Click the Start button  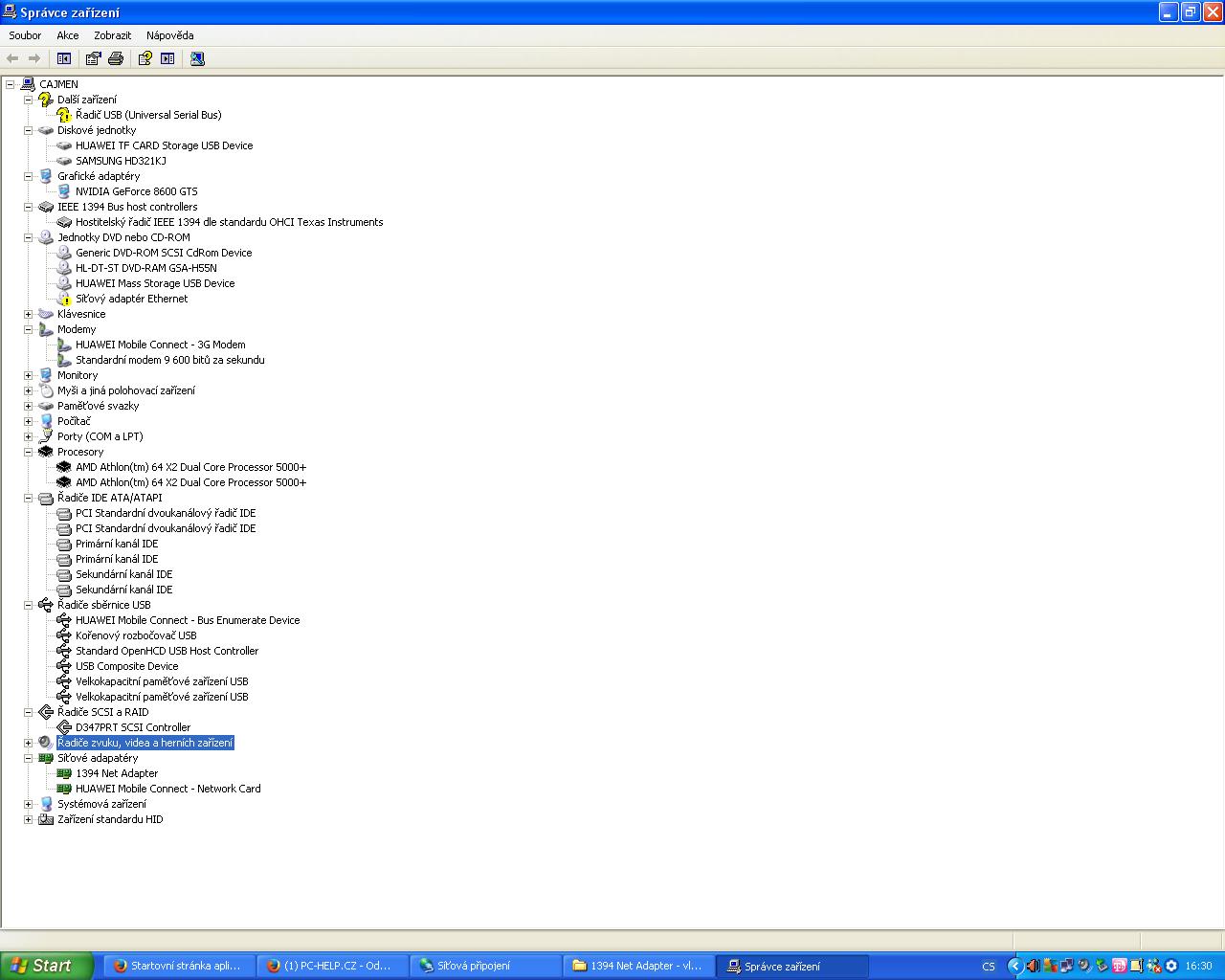(x=47, y=966)
